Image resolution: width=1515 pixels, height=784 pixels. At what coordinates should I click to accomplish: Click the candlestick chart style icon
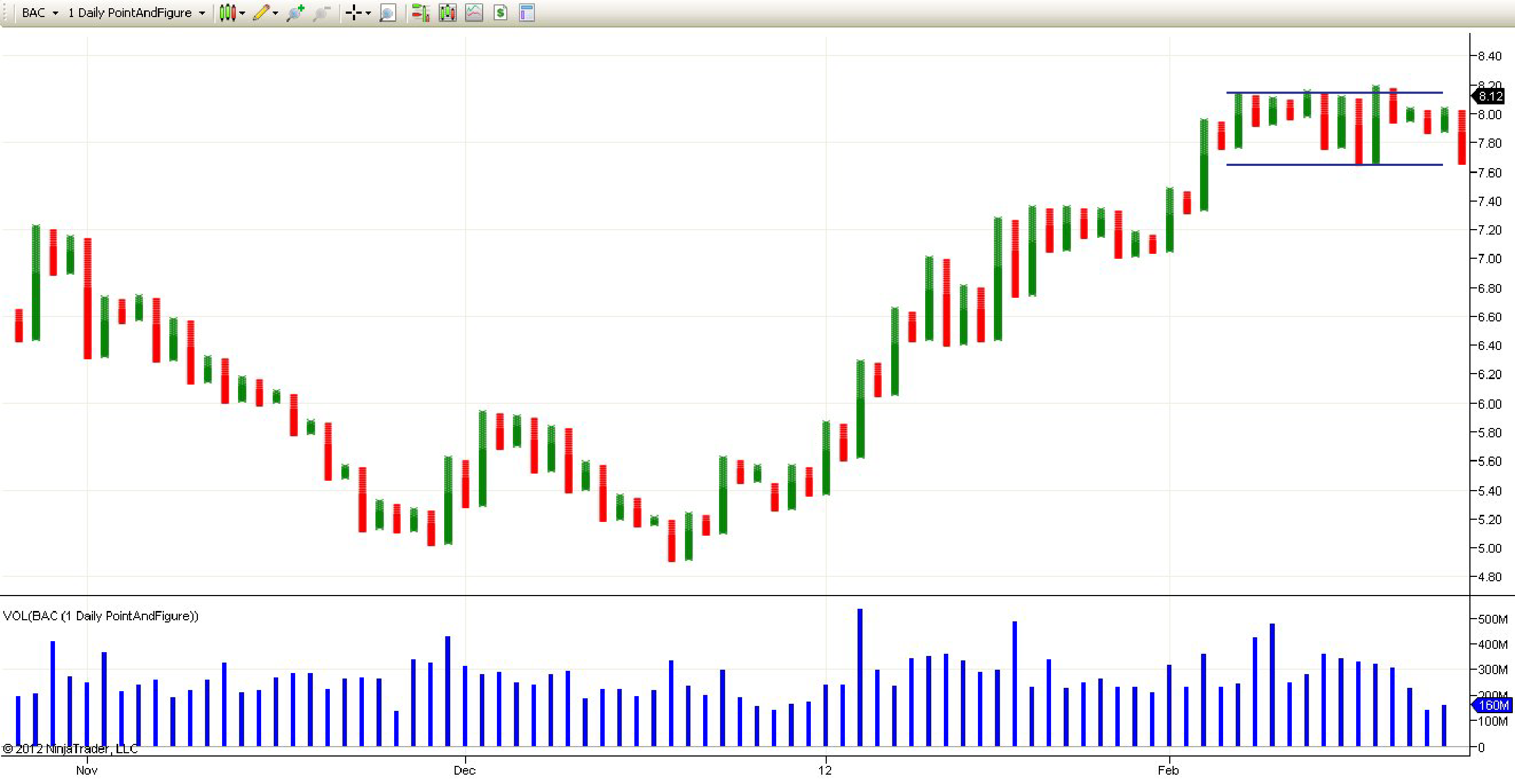227,13
